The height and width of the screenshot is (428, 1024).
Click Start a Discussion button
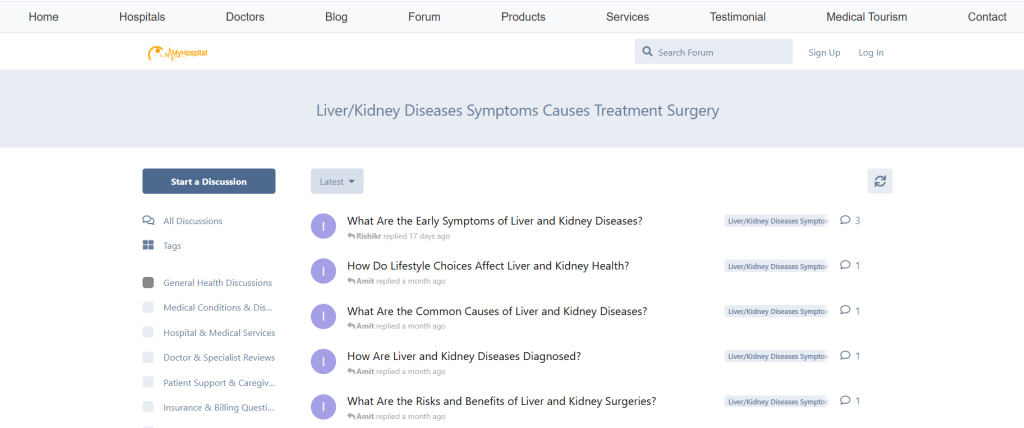[209, 181]
